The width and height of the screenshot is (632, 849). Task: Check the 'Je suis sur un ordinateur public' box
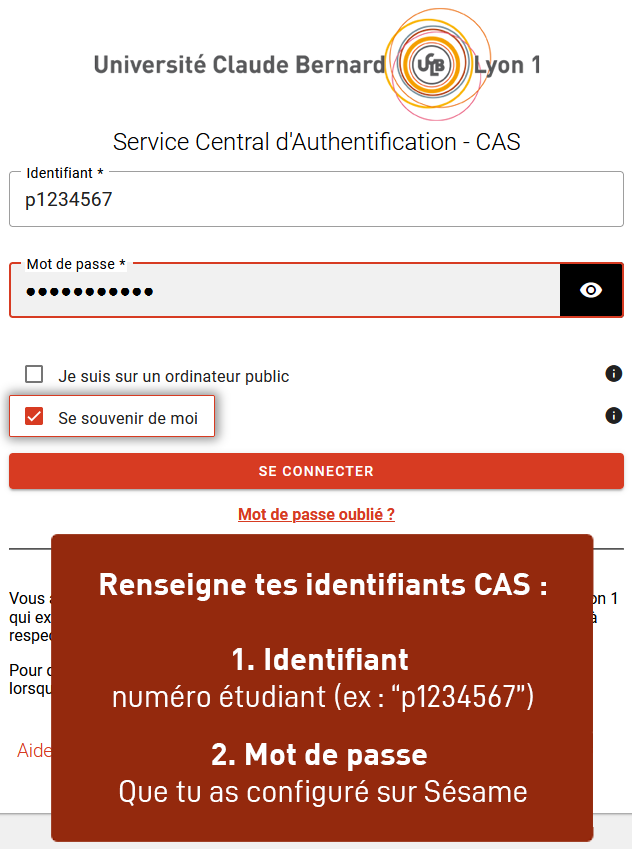[34, 374]
